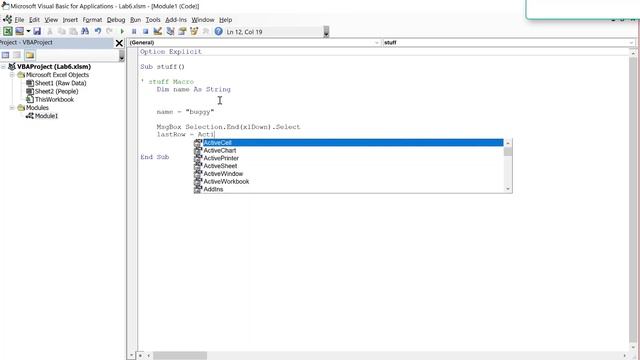Image resolution: width=640 pixels, height=360 pixels.
Task: Open the Add-Ins menu
Action: [x=176, y=20]
